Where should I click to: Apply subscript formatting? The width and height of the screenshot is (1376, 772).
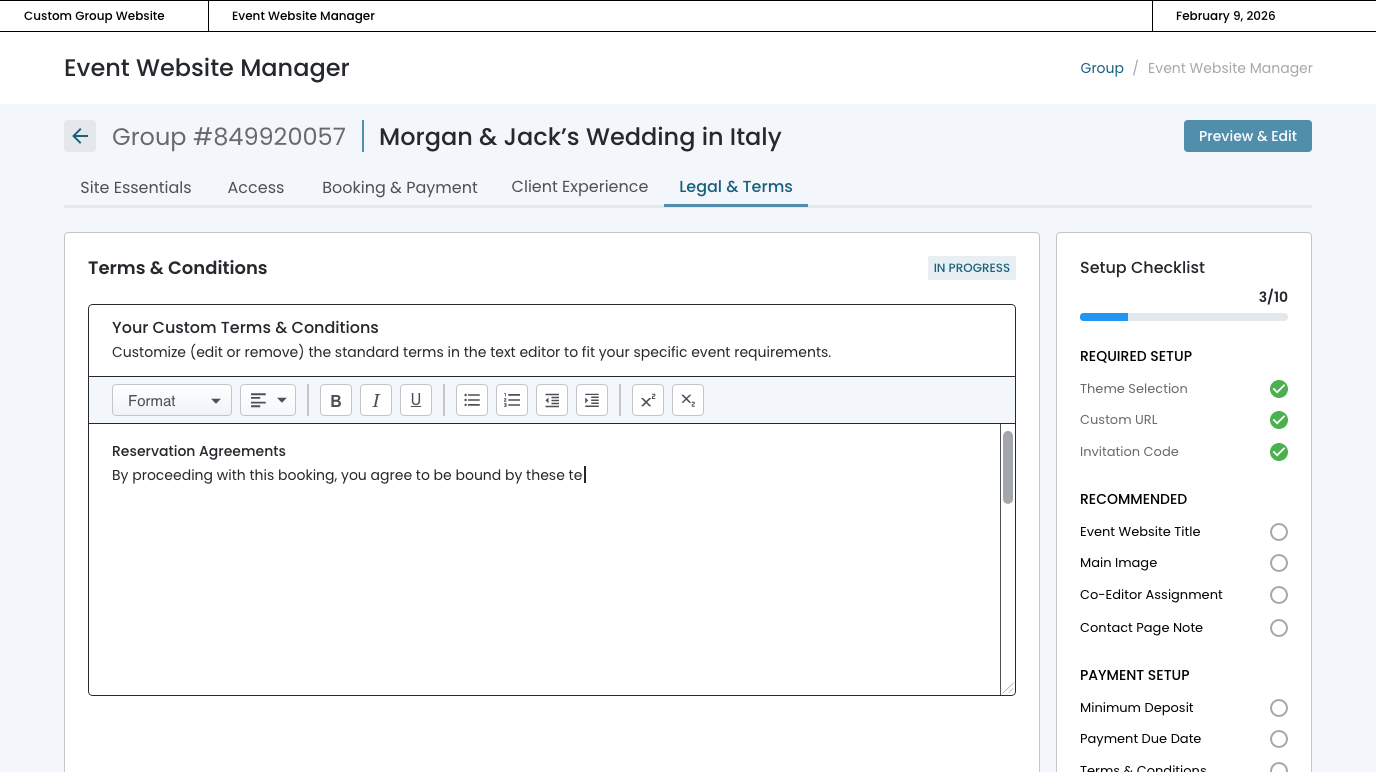pos(688,400)
